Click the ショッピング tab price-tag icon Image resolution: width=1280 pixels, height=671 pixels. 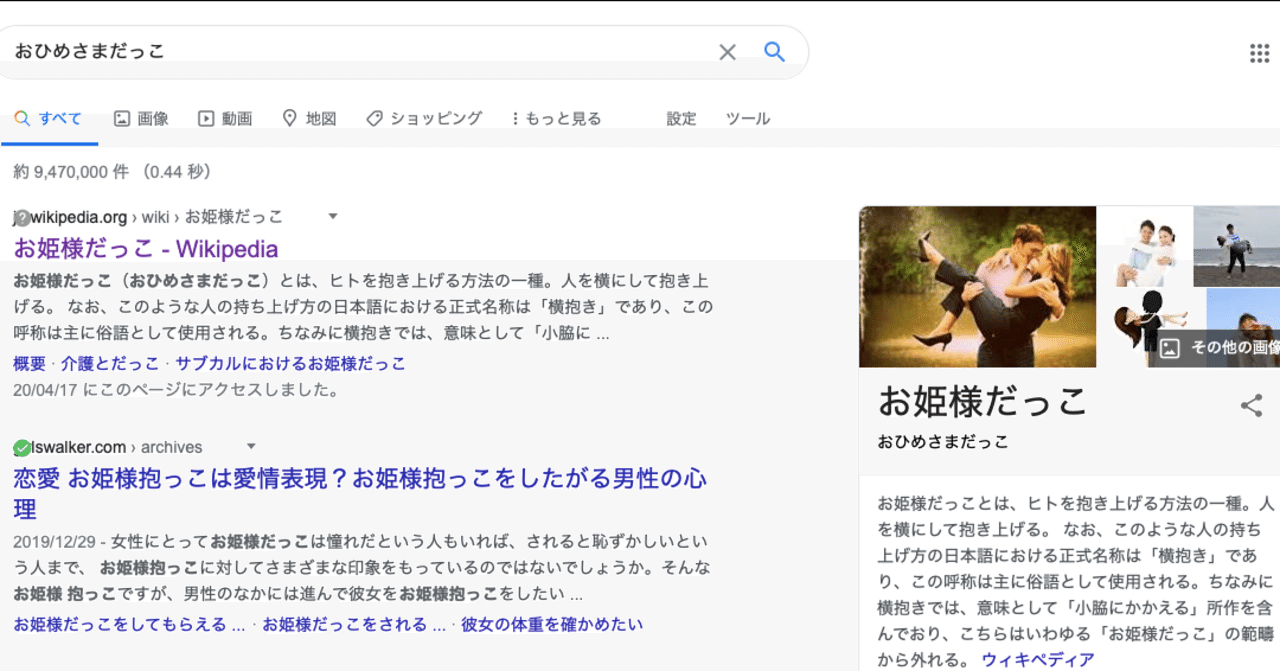(374, 117)
